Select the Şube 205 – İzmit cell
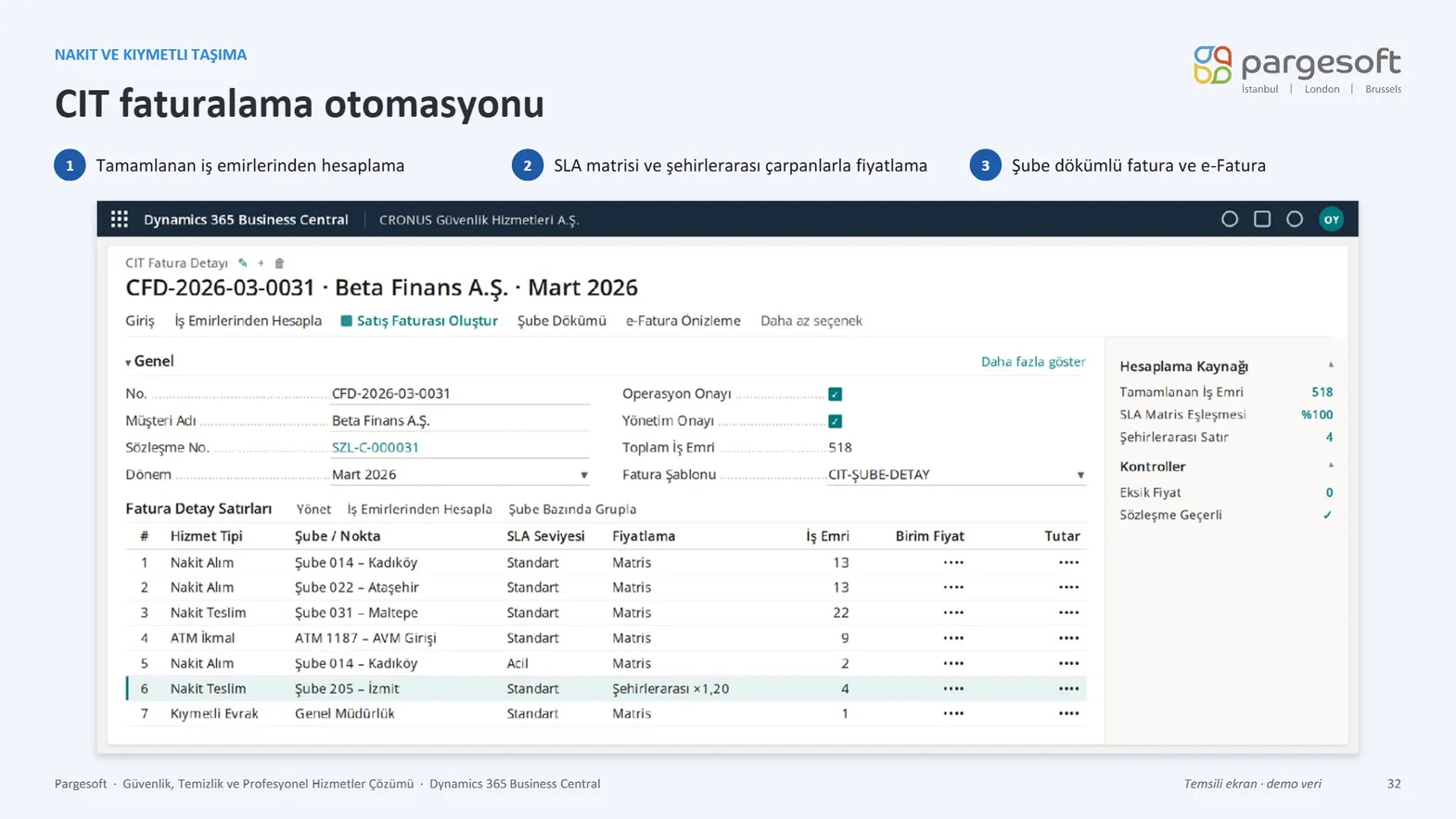Screen dimensions: 1456x819 click(x=347, y=688)
